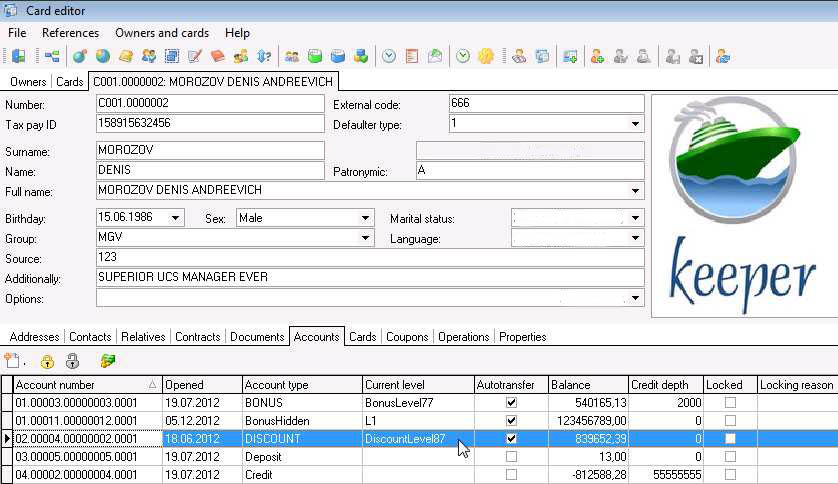Click the blue-green tree structure toolbar icon
The width and height of the screenshot is (838, 484).
click(52, 56)
